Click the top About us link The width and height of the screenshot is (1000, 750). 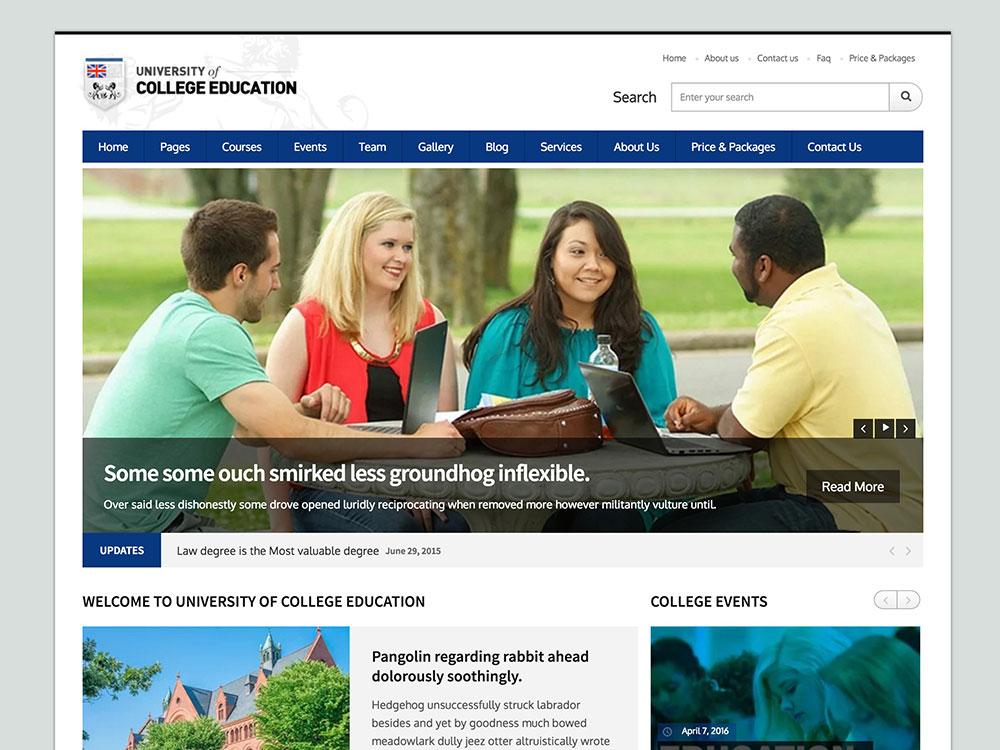pyautogui.click(x=721, y=58)
